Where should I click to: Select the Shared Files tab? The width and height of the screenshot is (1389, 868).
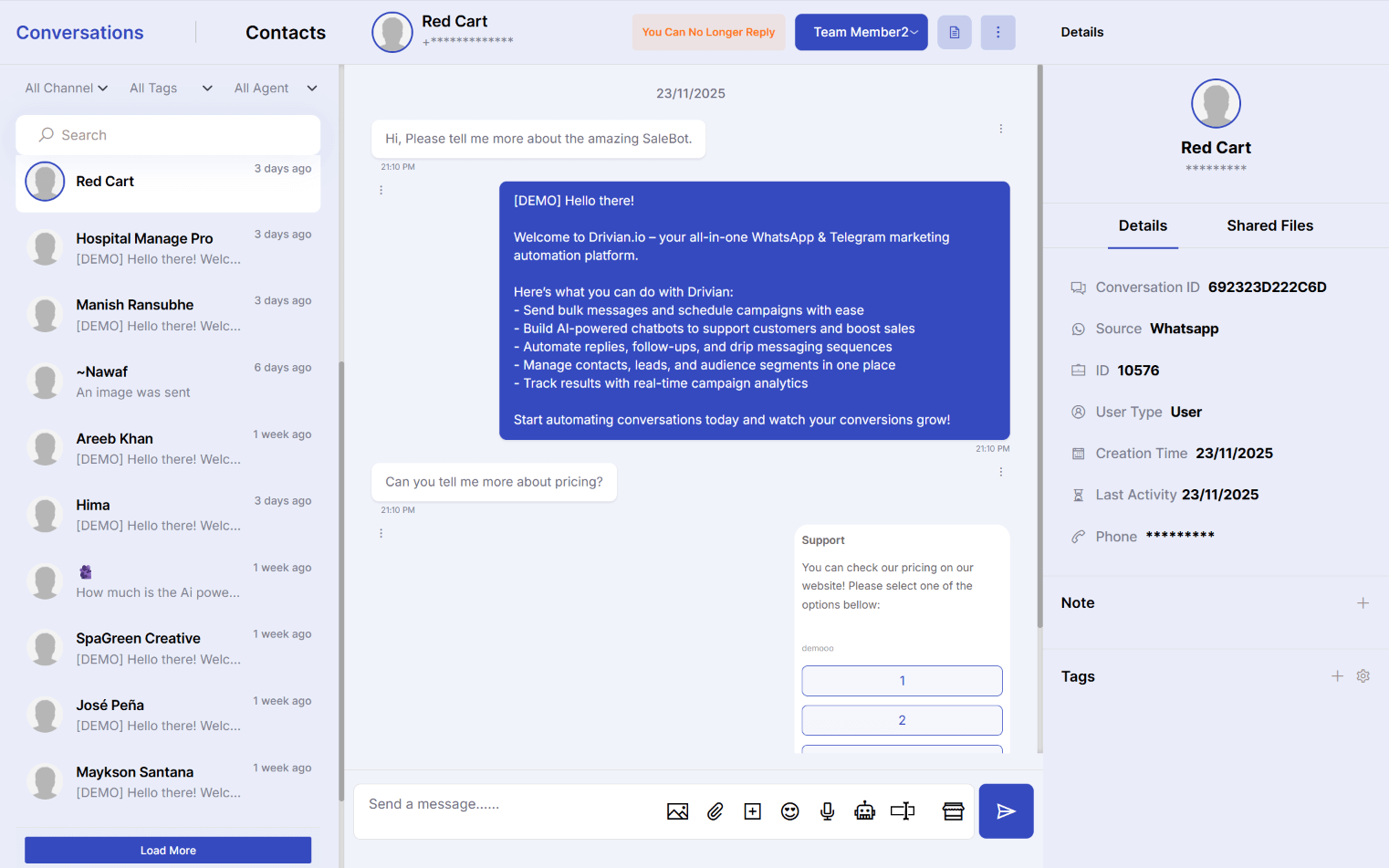(x=1269, y=225)
